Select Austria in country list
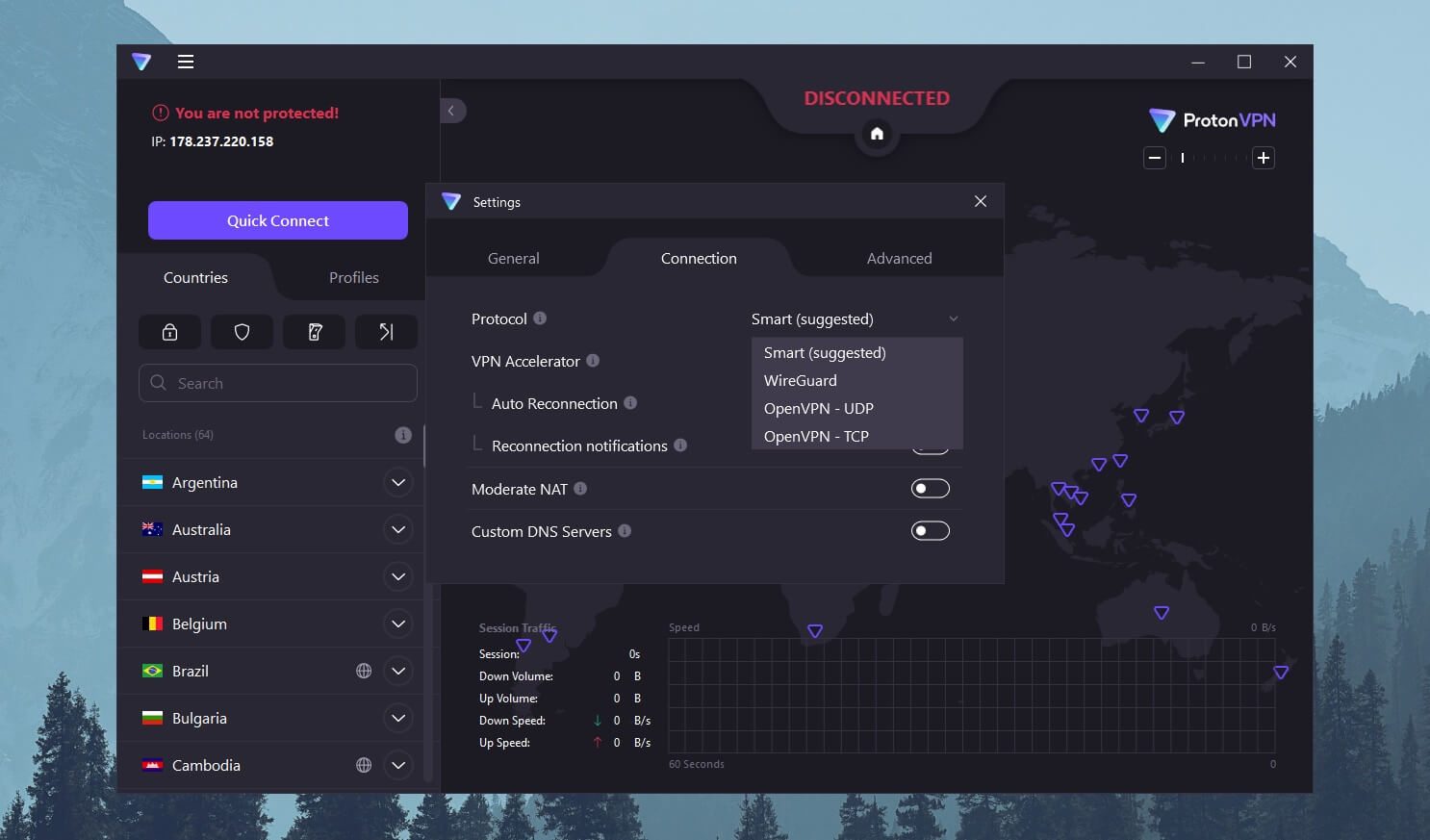 195,576
